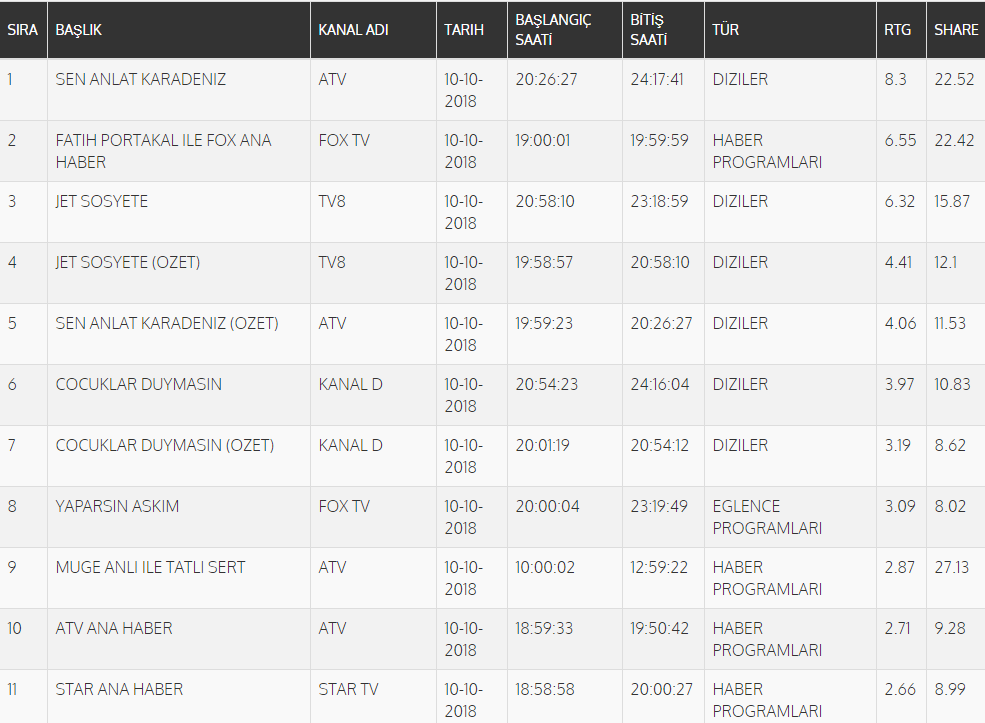Click the SIRA column header
This screenshot has height=723, width=985.
[x=22, y=30]
